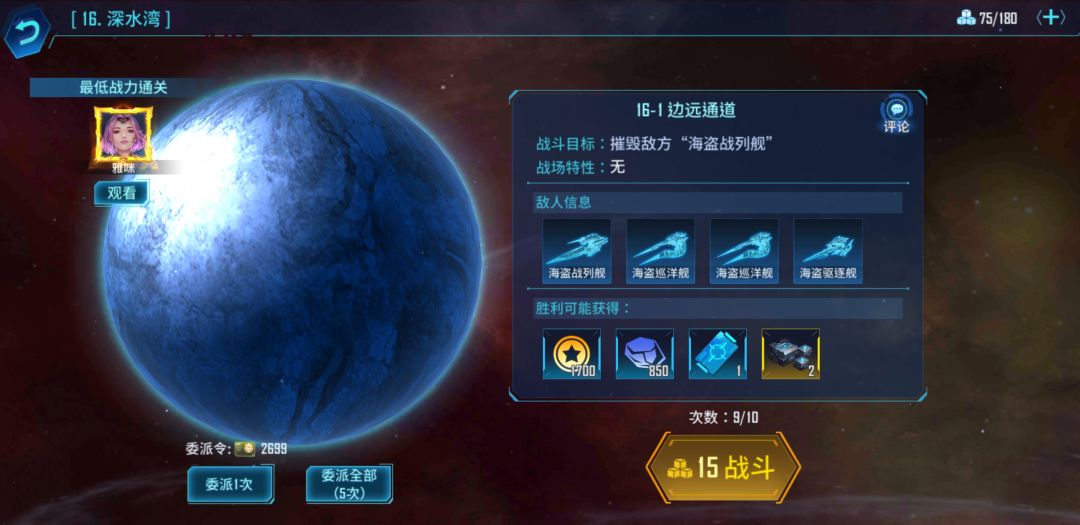
Task: Go back using the hexagon return arrow
Action: coord(26,32)
